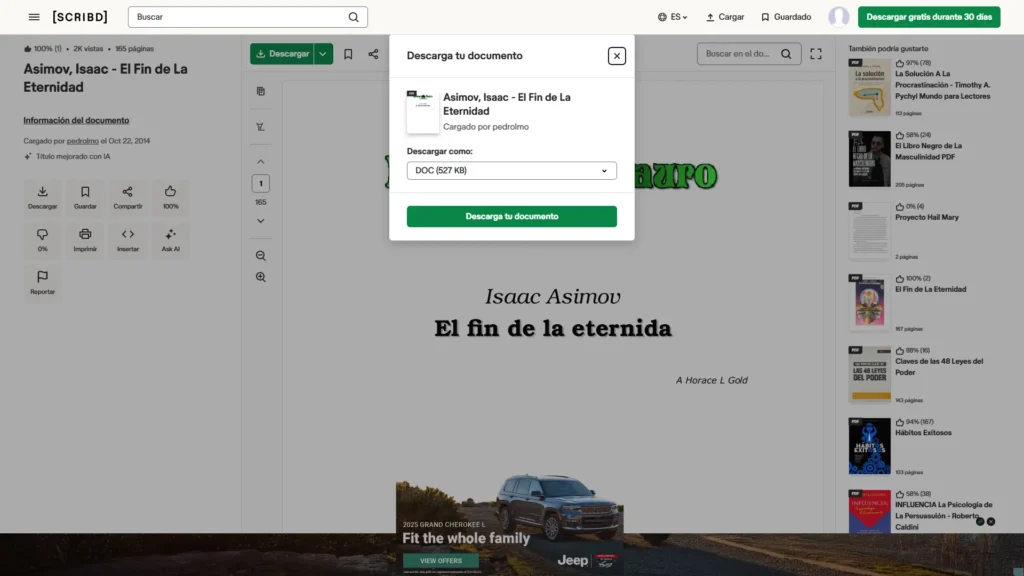Click the page number box showing 1
The image size is (1024, 576).
261,184
